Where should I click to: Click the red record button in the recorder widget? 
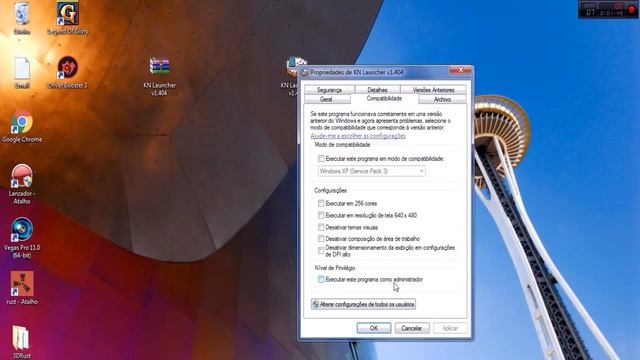631,10
